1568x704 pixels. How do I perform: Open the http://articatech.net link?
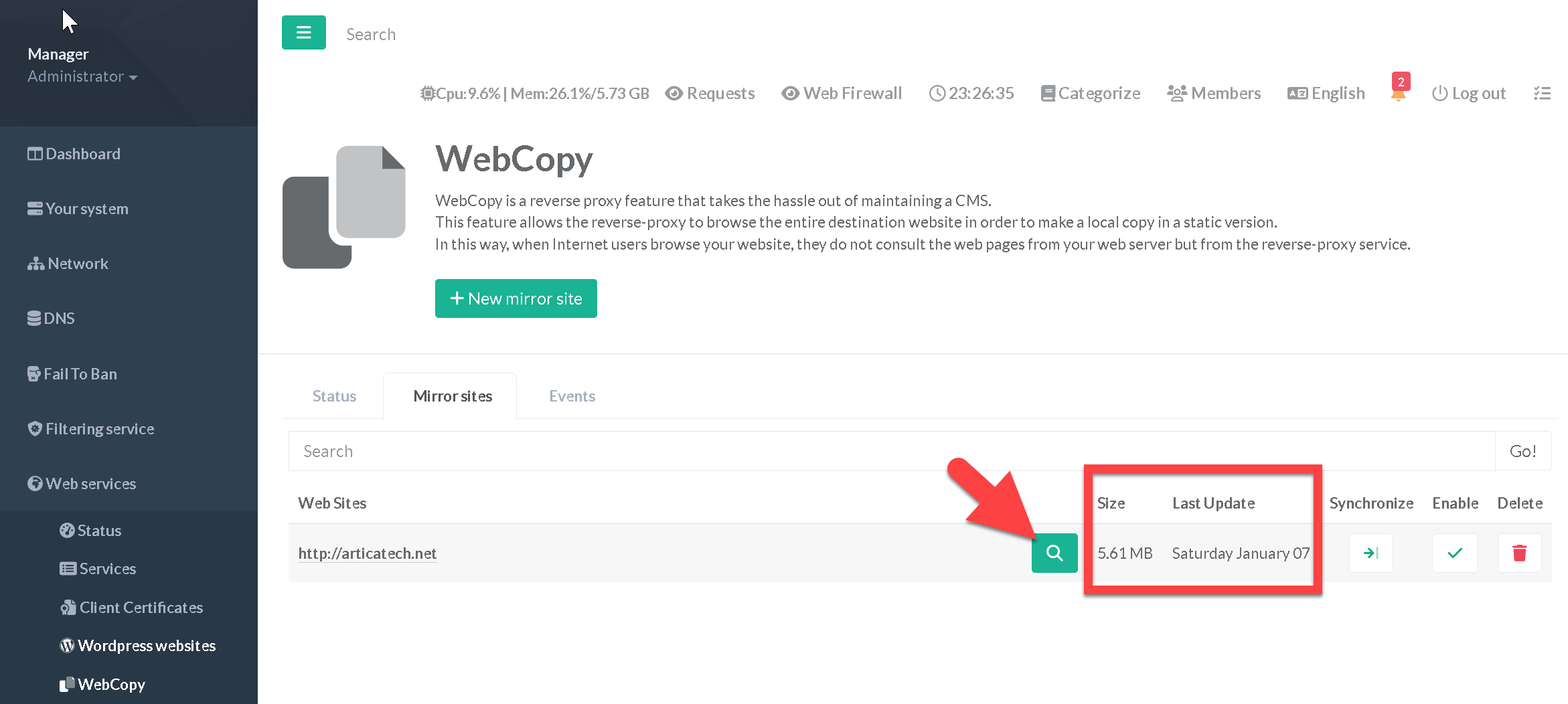coord(367,553)
